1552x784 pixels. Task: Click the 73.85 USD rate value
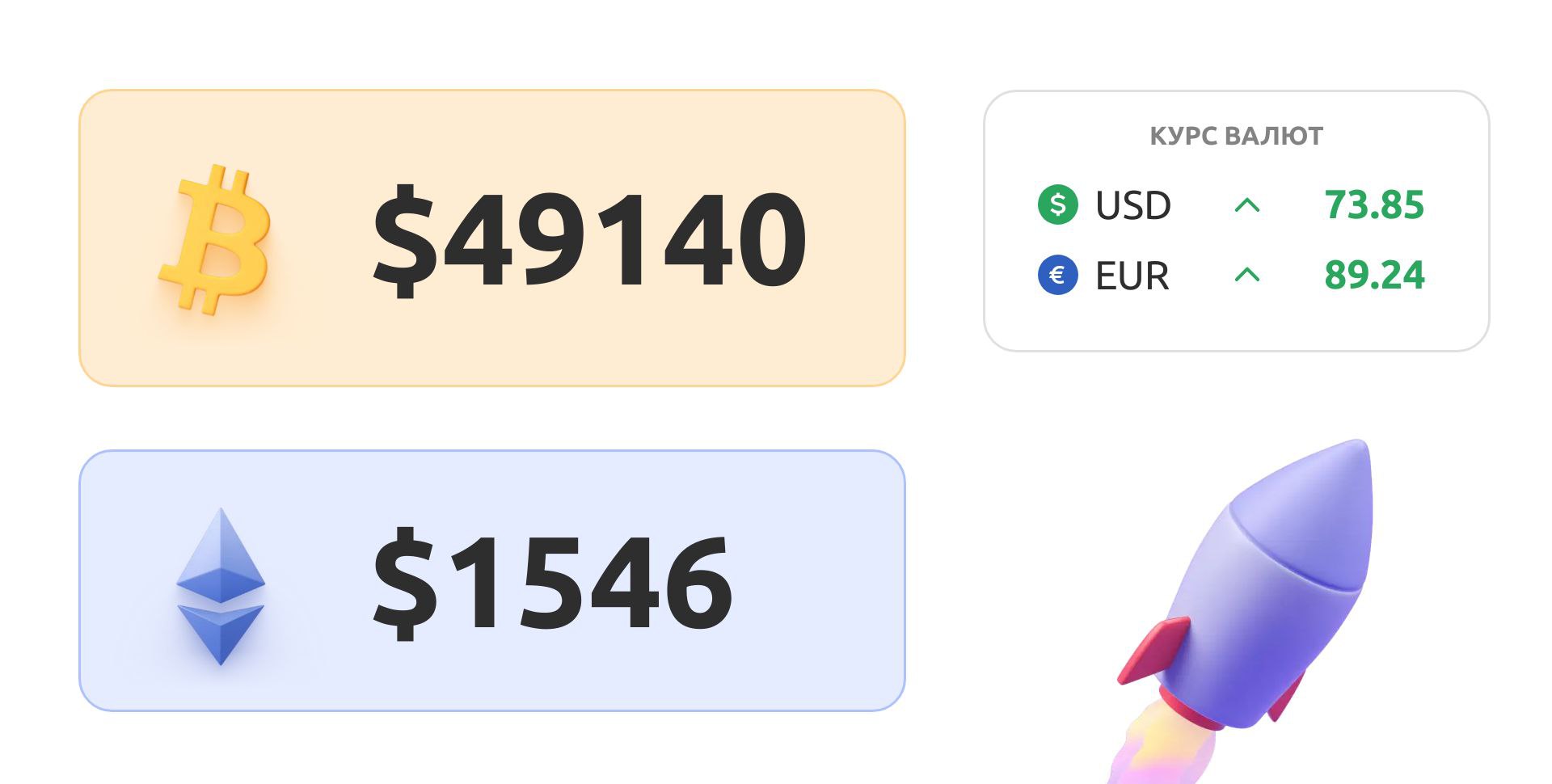click(x=1374, y=204)
